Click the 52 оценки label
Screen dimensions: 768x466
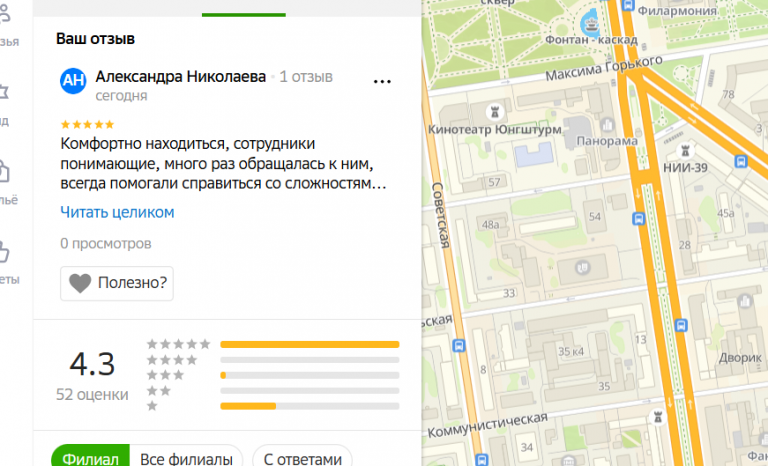(x=92, y=394)
